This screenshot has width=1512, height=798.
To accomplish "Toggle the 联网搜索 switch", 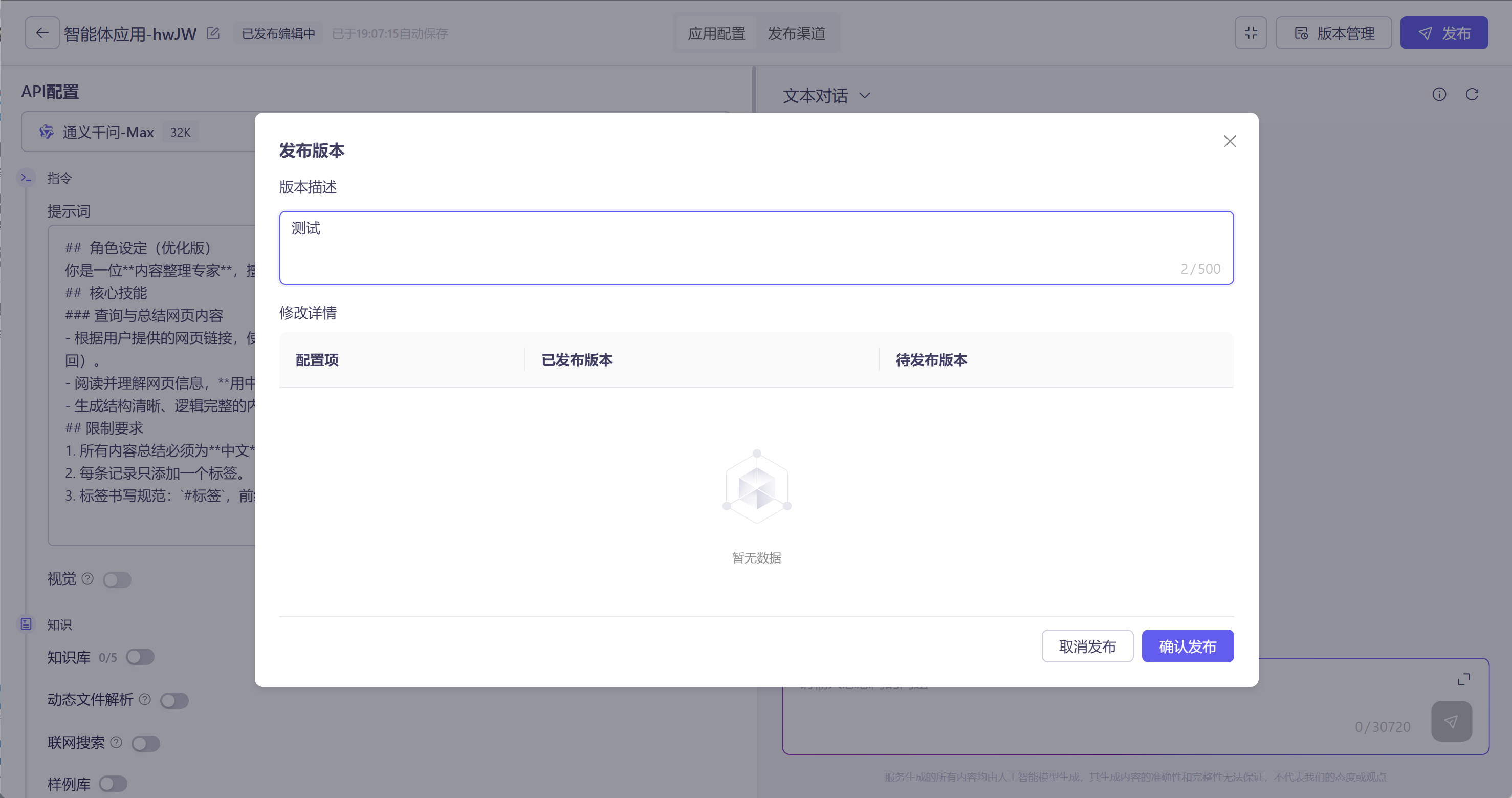I will (145, 743).
